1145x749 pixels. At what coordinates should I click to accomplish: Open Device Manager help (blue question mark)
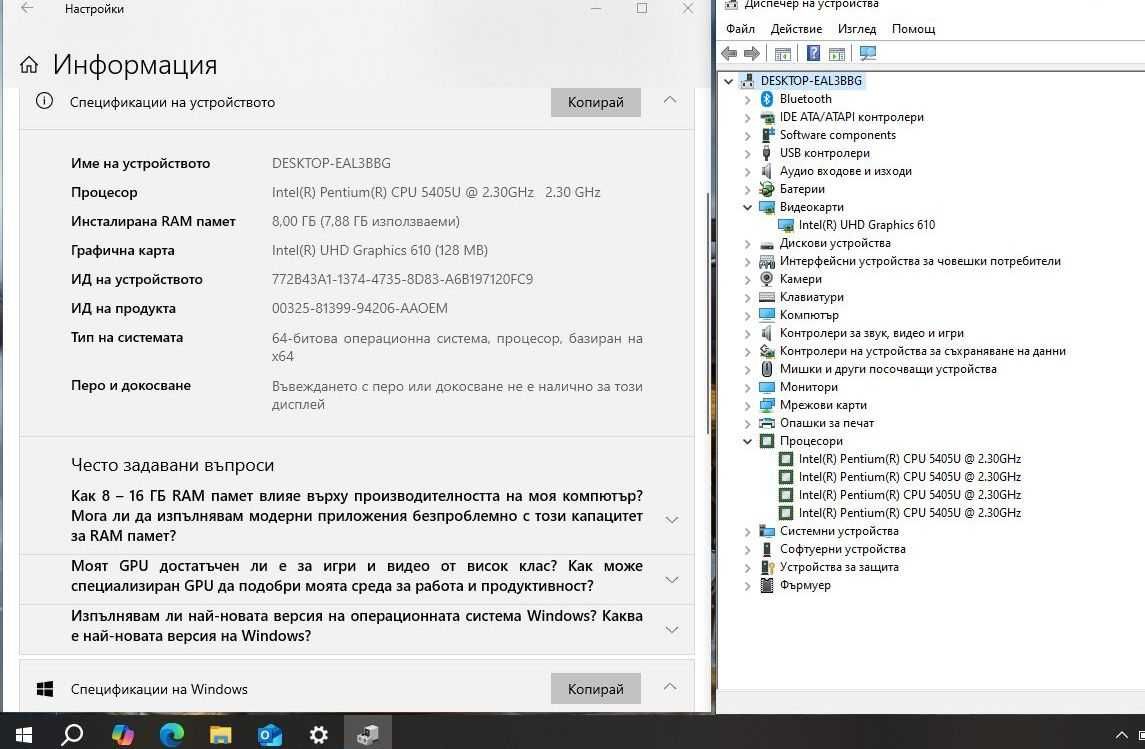coord(813,53)
